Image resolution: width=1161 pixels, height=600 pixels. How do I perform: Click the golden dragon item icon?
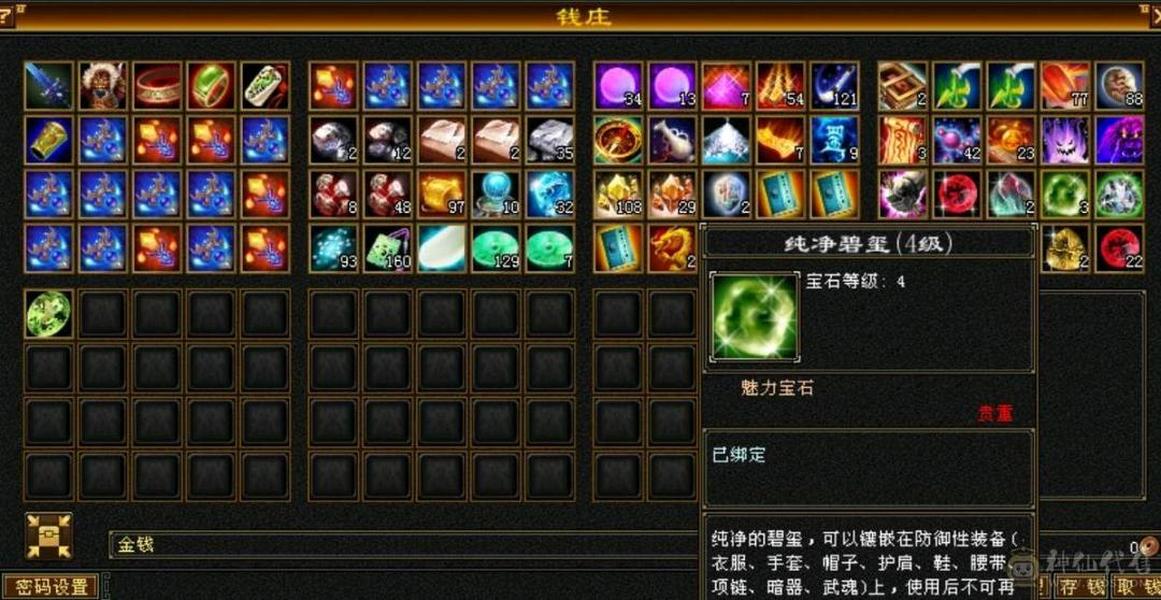tap(672, 248)
